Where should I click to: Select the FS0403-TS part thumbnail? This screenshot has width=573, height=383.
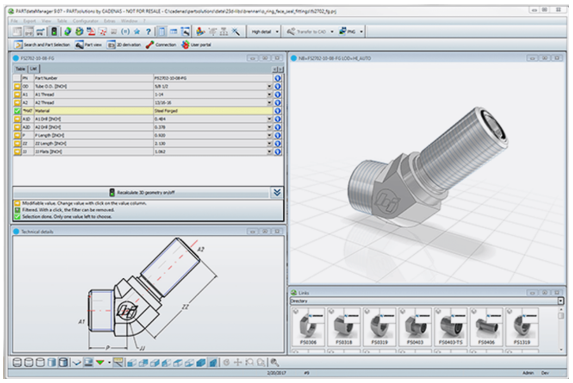click(x=451, y=327)
